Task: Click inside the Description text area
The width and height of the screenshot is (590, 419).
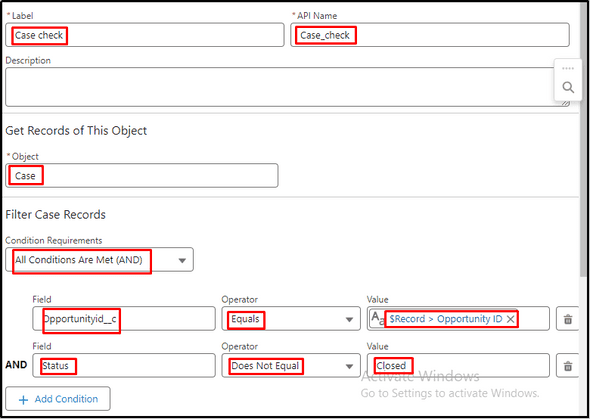Action: tap(287, 87)
